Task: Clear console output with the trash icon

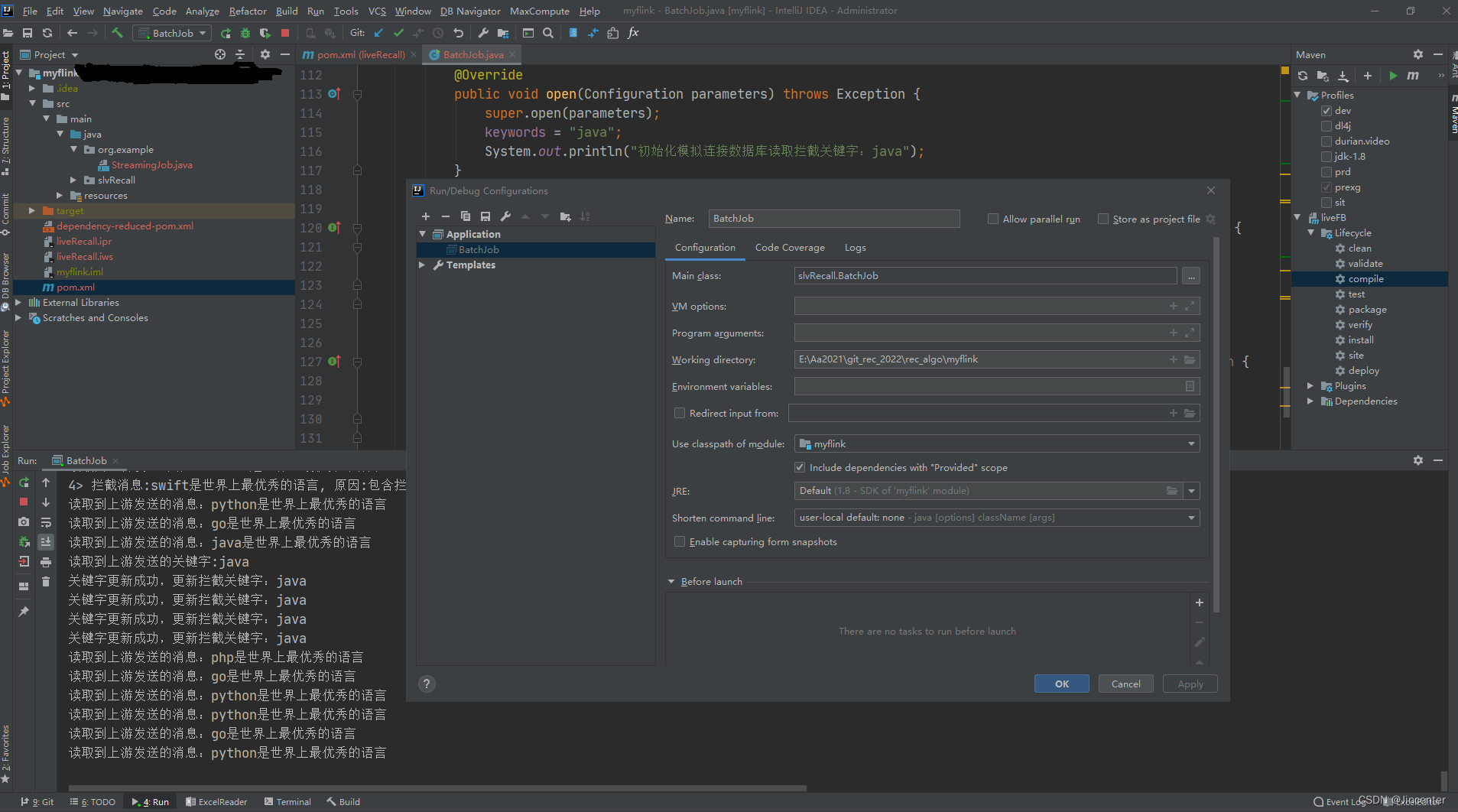Action: click(x=46, y=582)
